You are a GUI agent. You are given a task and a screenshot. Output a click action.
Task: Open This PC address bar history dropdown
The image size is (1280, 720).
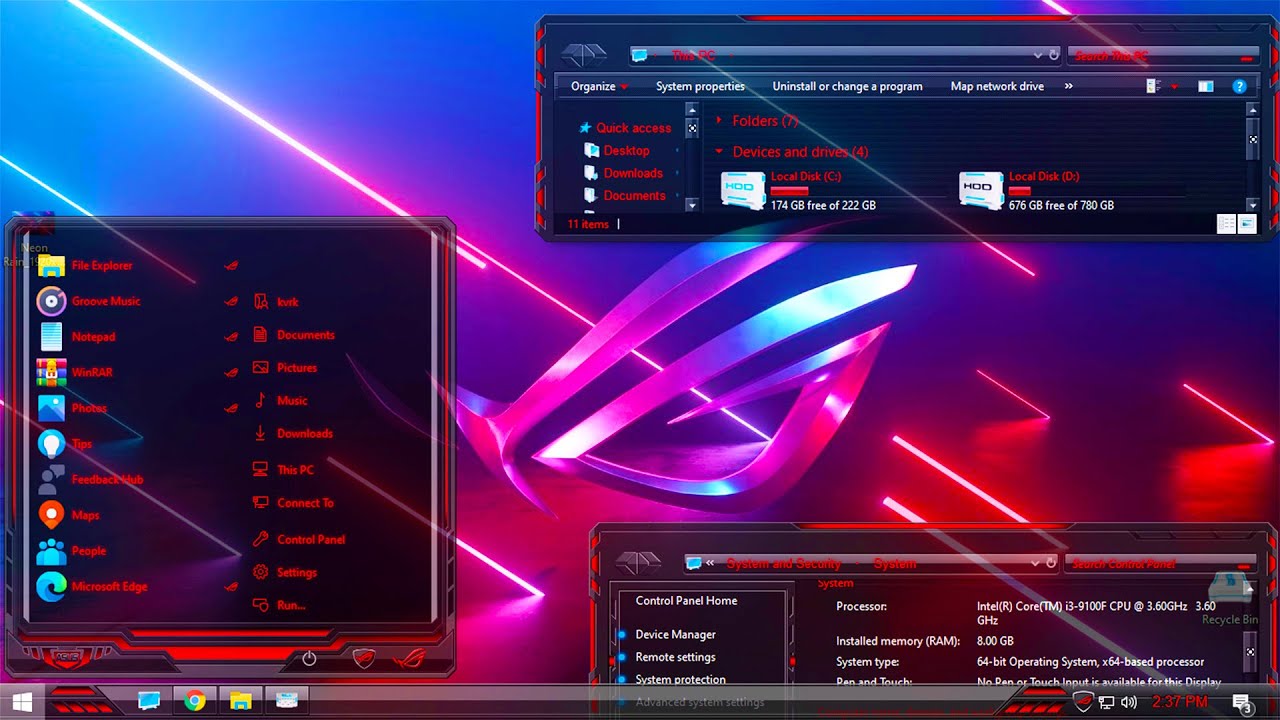tap(1038, 56)
